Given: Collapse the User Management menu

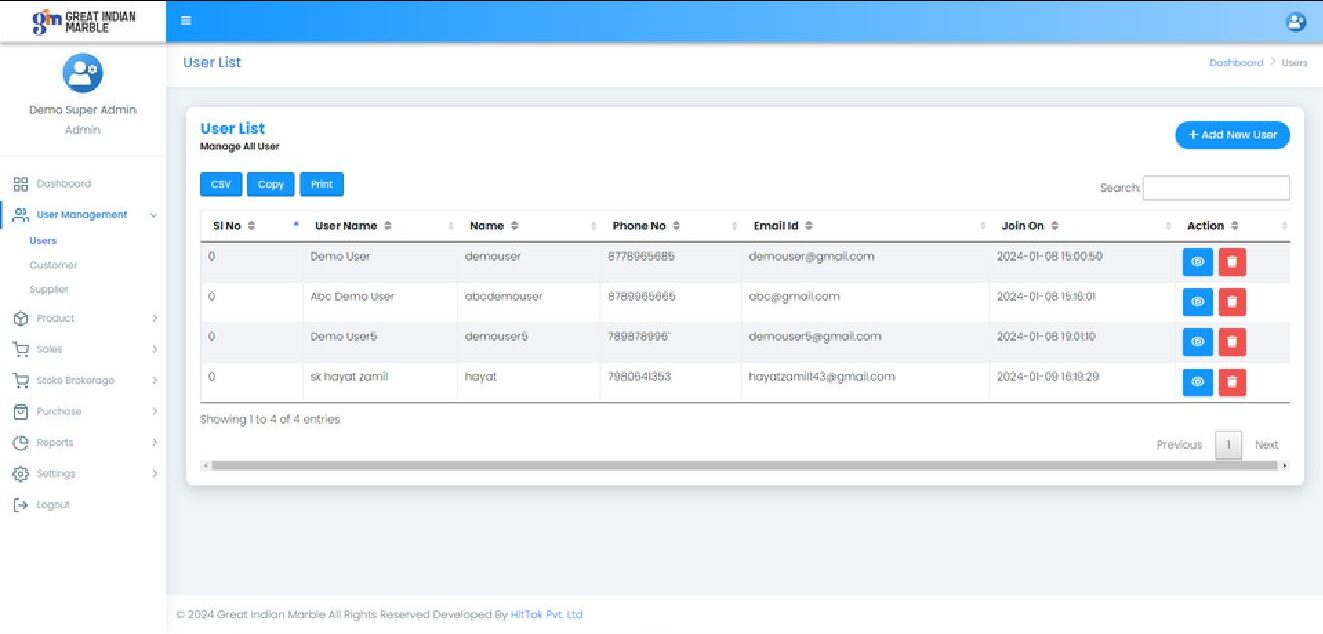Looking at the screenshot, I should tap(153, 215).
